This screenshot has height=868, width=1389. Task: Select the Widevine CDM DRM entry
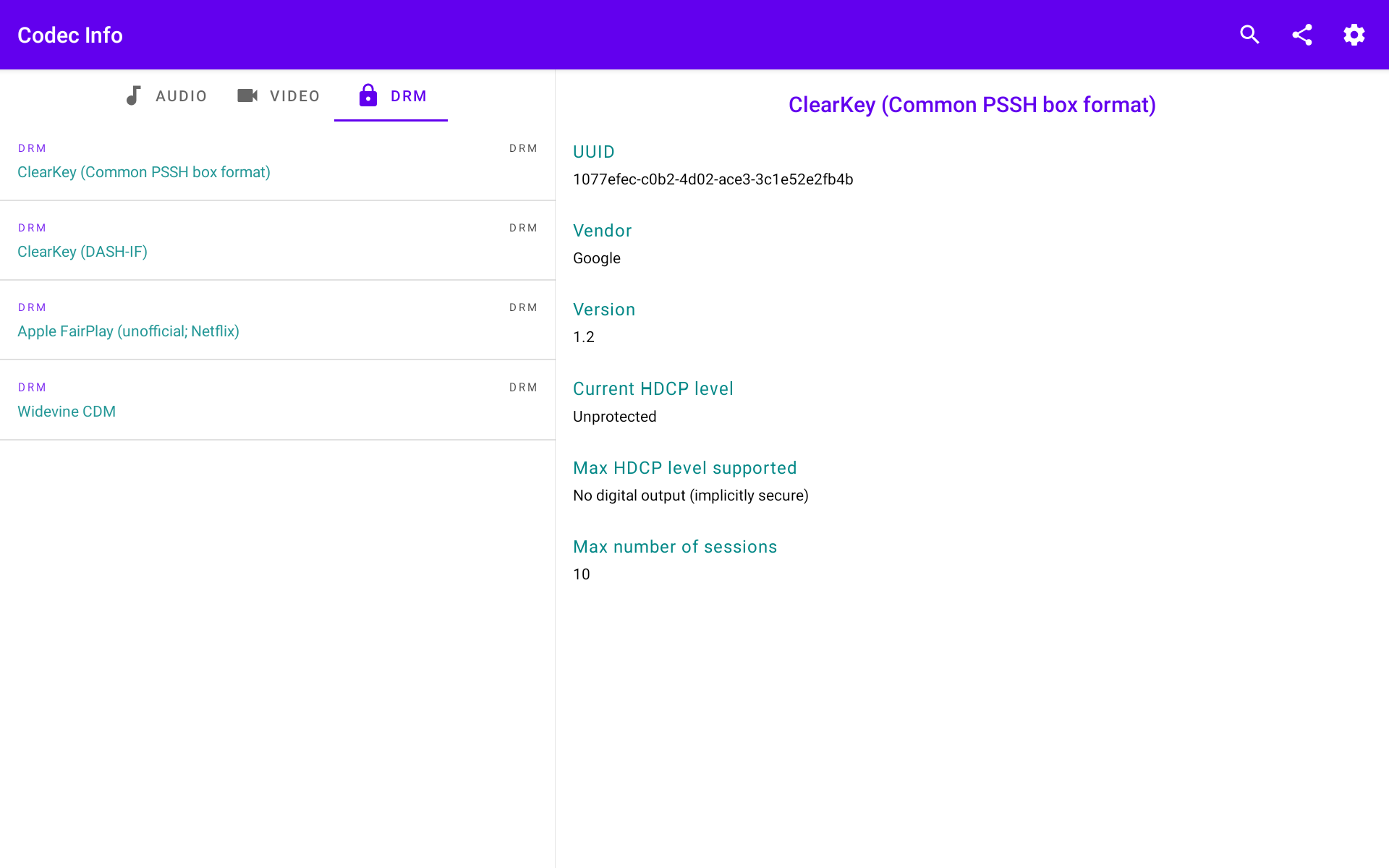pos(67,411)
